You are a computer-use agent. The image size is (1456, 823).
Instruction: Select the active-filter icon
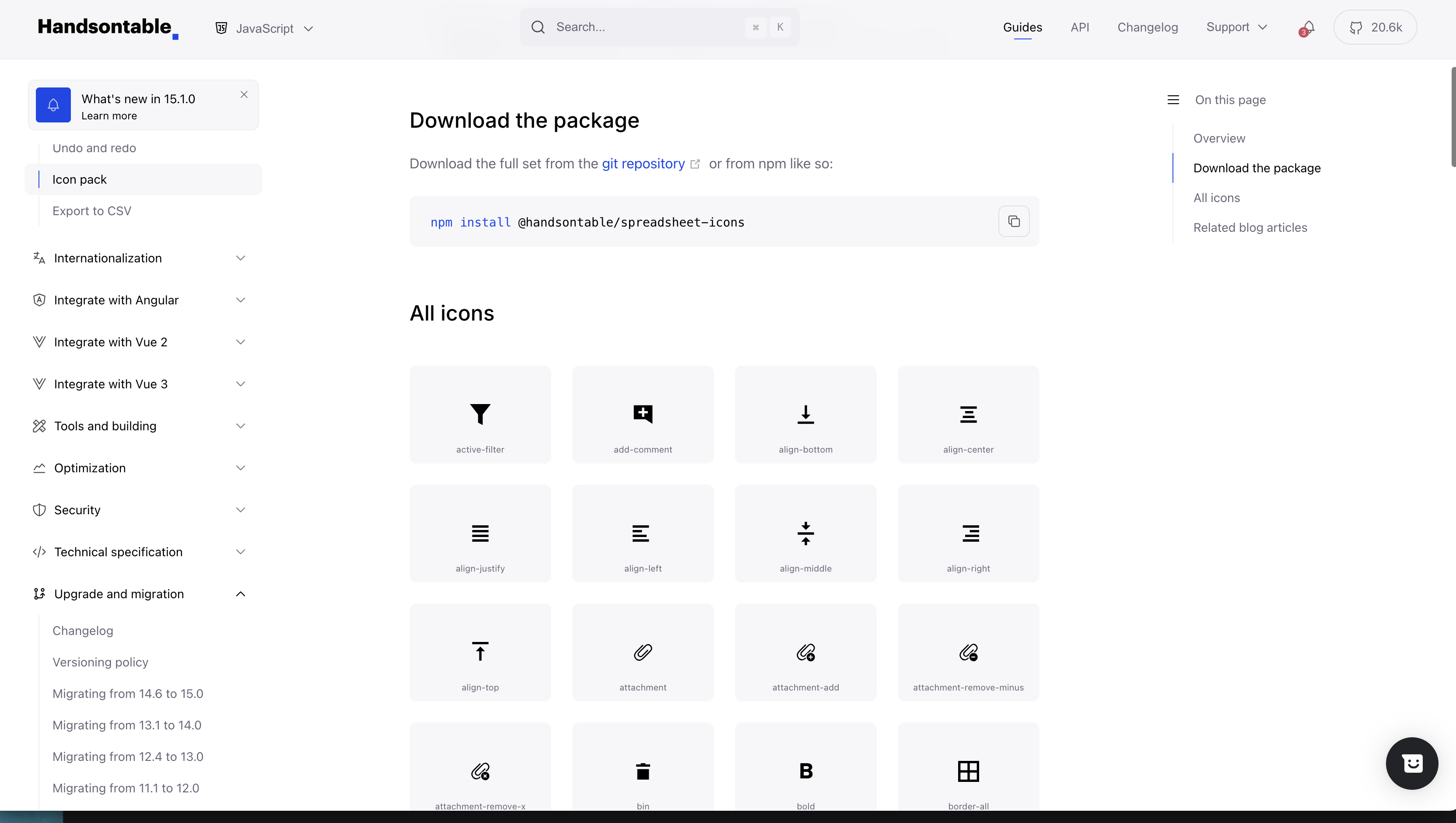tap(480, 414)
